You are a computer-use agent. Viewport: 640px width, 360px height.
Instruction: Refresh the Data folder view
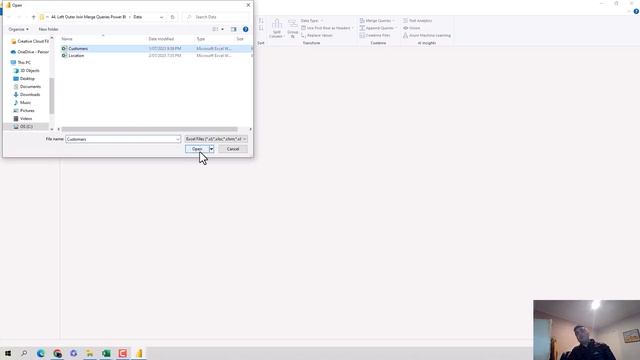pyautogui.click(x=172, y=17)
